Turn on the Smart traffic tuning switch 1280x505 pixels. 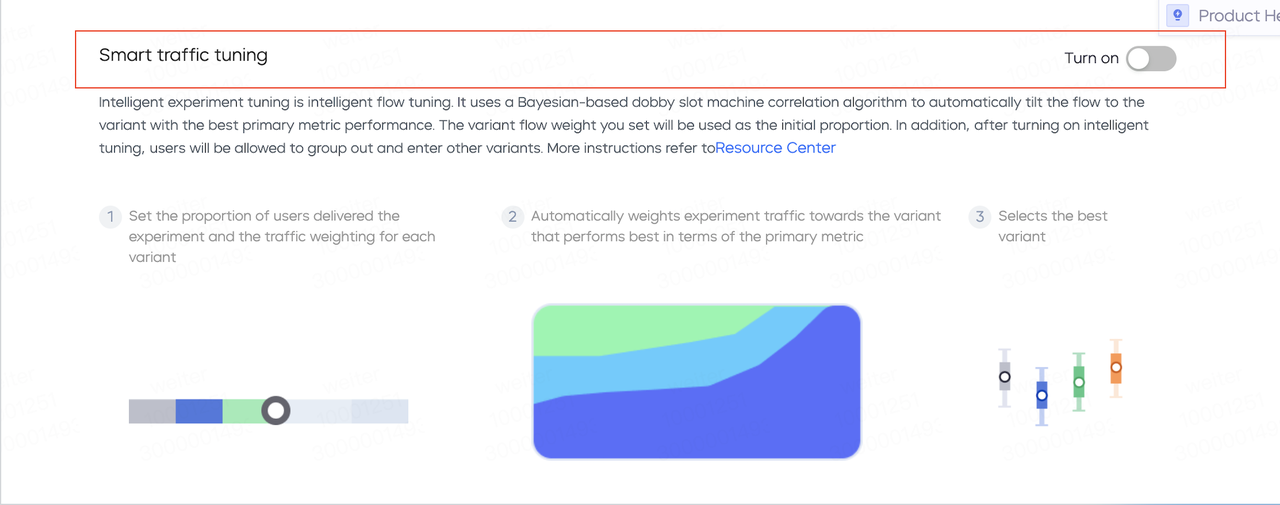pos(1151,59)
